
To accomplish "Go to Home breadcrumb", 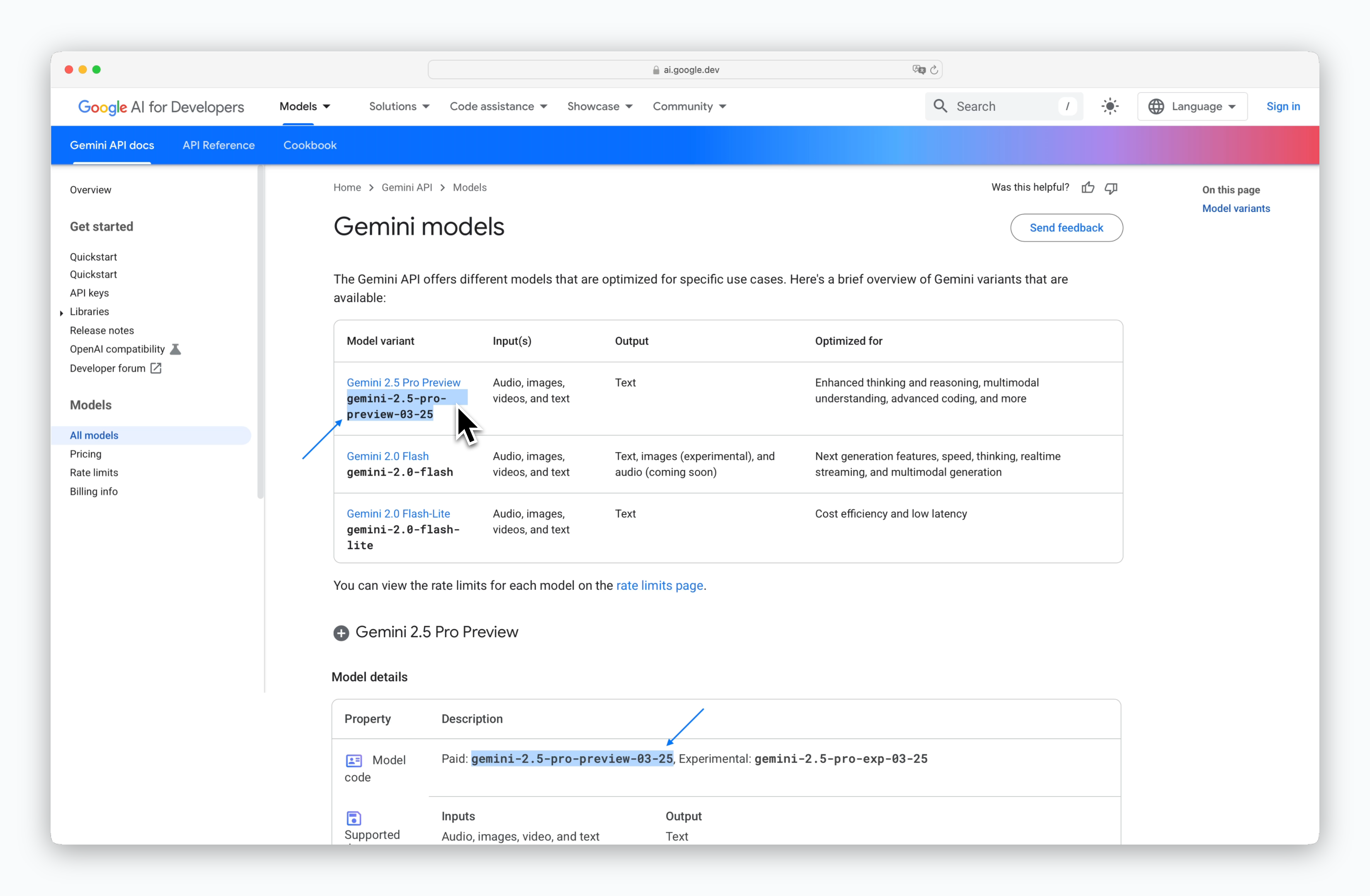I will click(347, 187).
